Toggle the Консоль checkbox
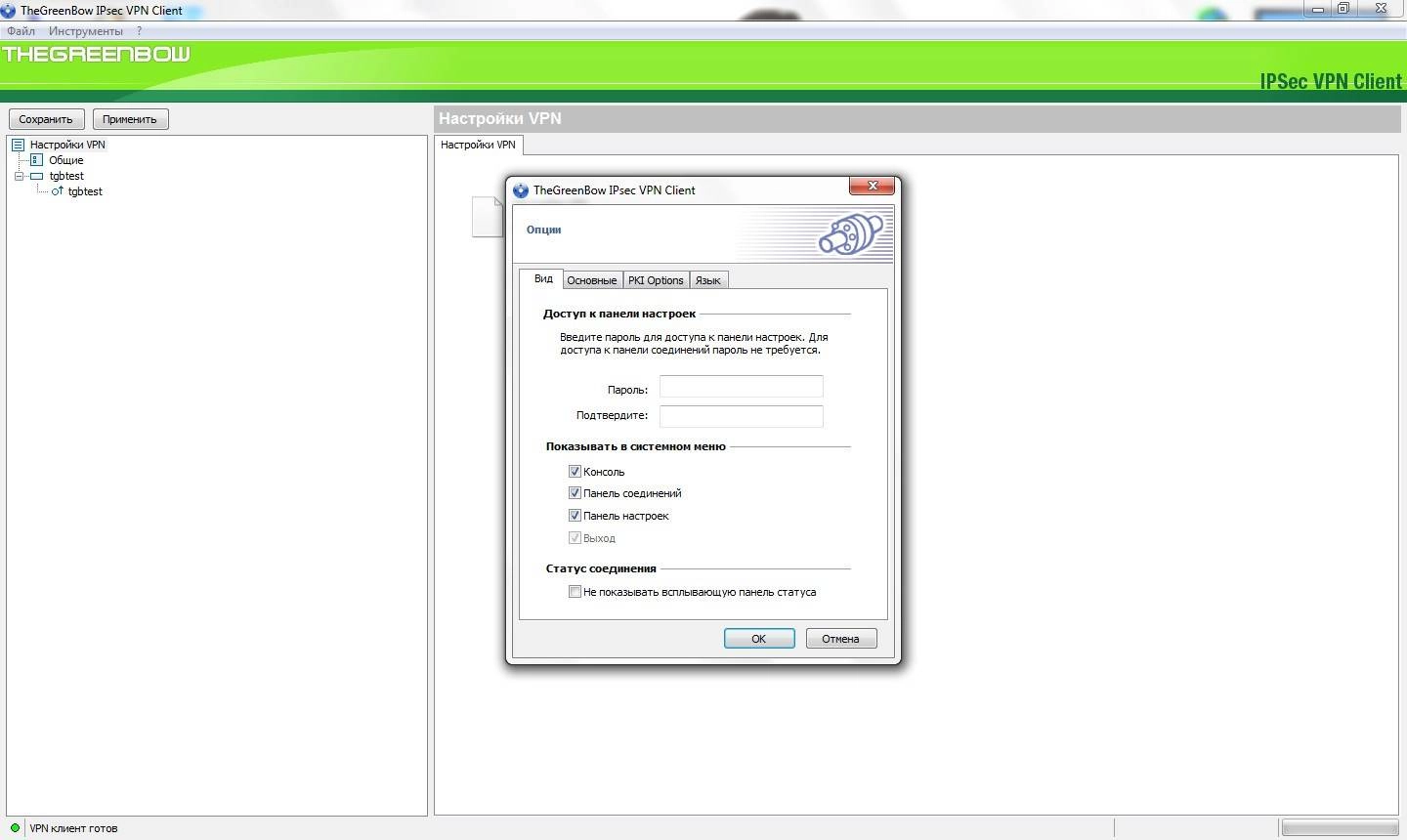 pos(575,471)
